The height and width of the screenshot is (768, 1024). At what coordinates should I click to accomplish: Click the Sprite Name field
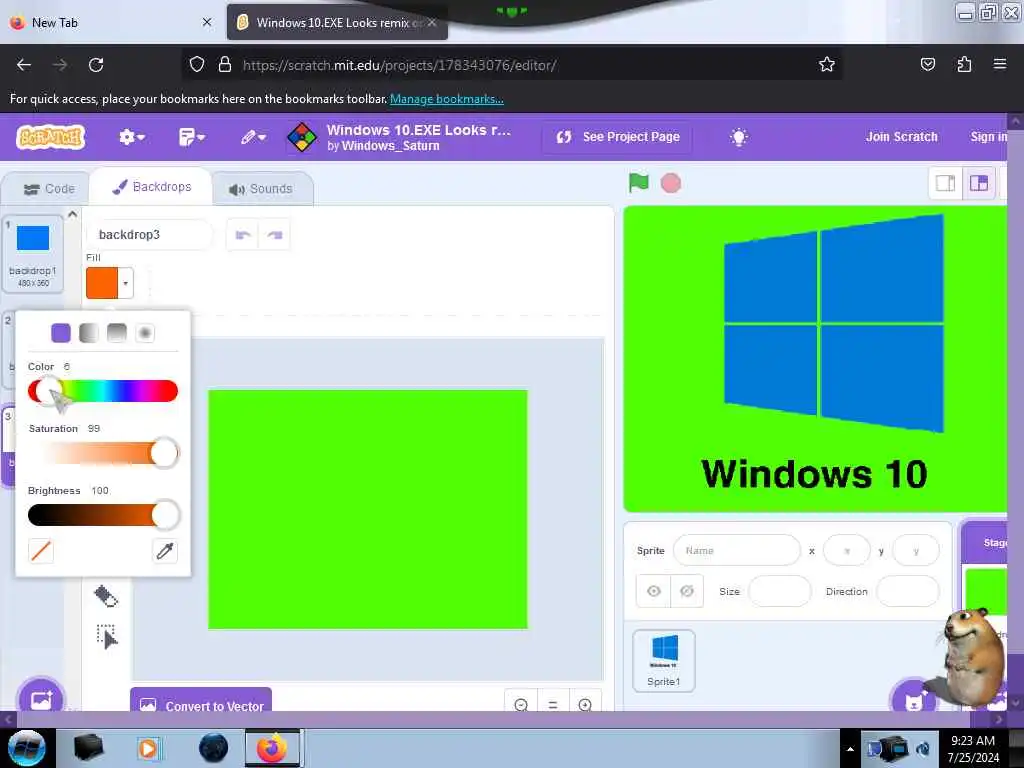pyautogui.click(x=737, y=551)
